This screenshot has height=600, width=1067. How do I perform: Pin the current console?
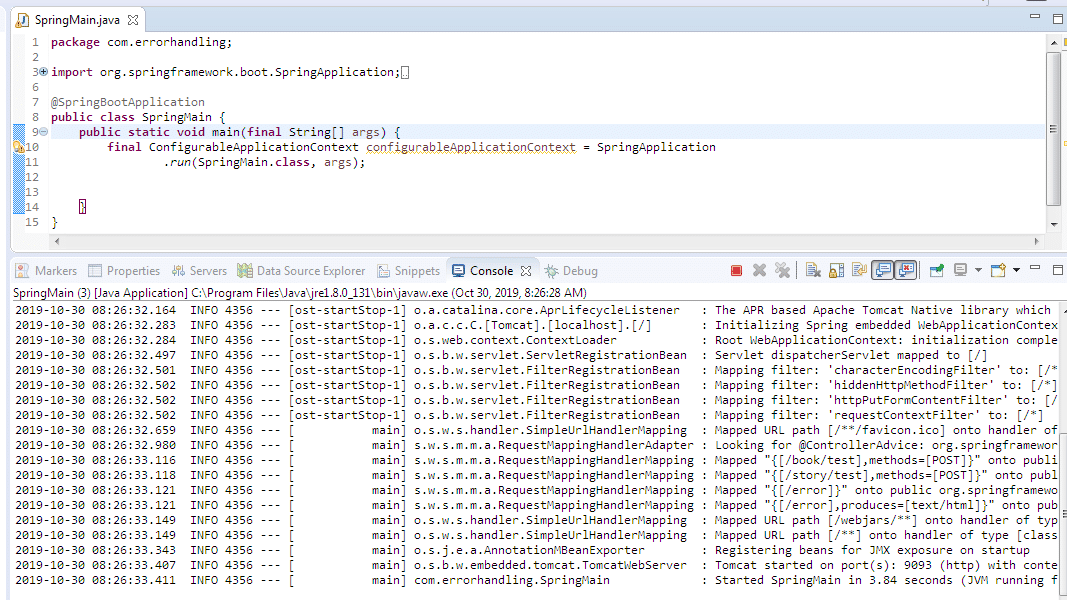[x=937, y=270]
